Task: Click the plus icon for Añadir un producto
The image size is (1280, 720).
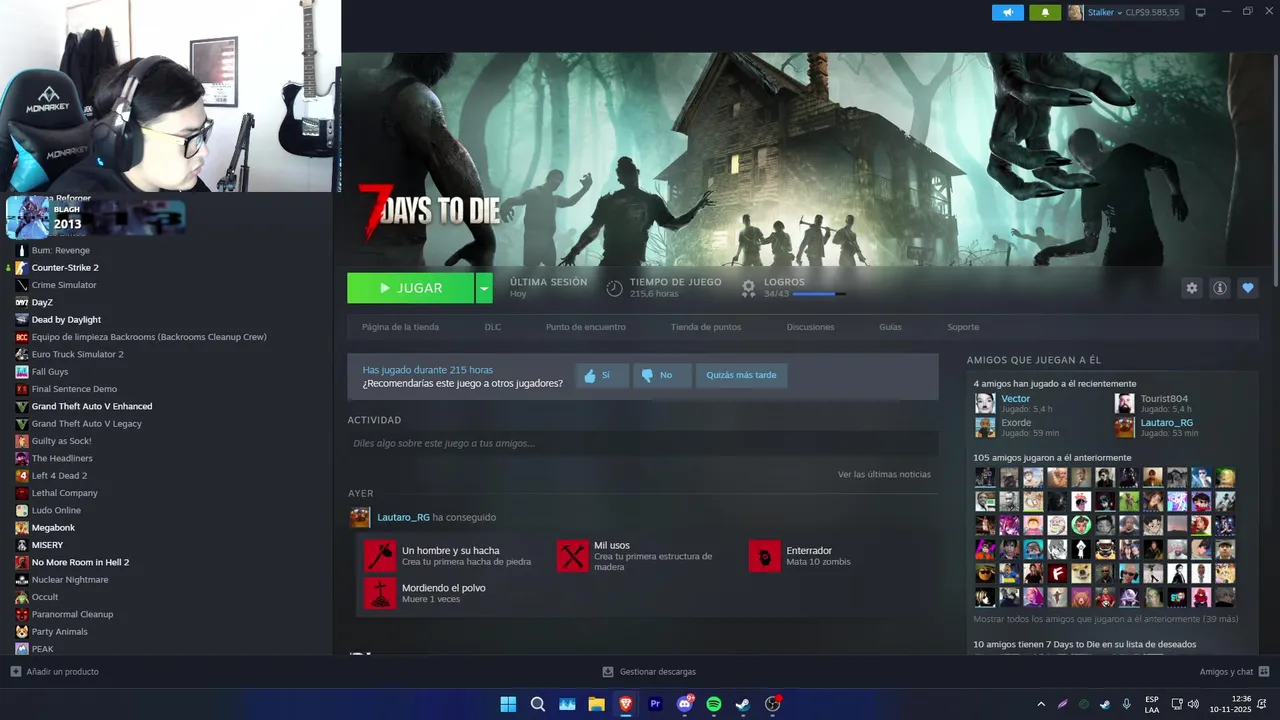Action: (15, 671)
